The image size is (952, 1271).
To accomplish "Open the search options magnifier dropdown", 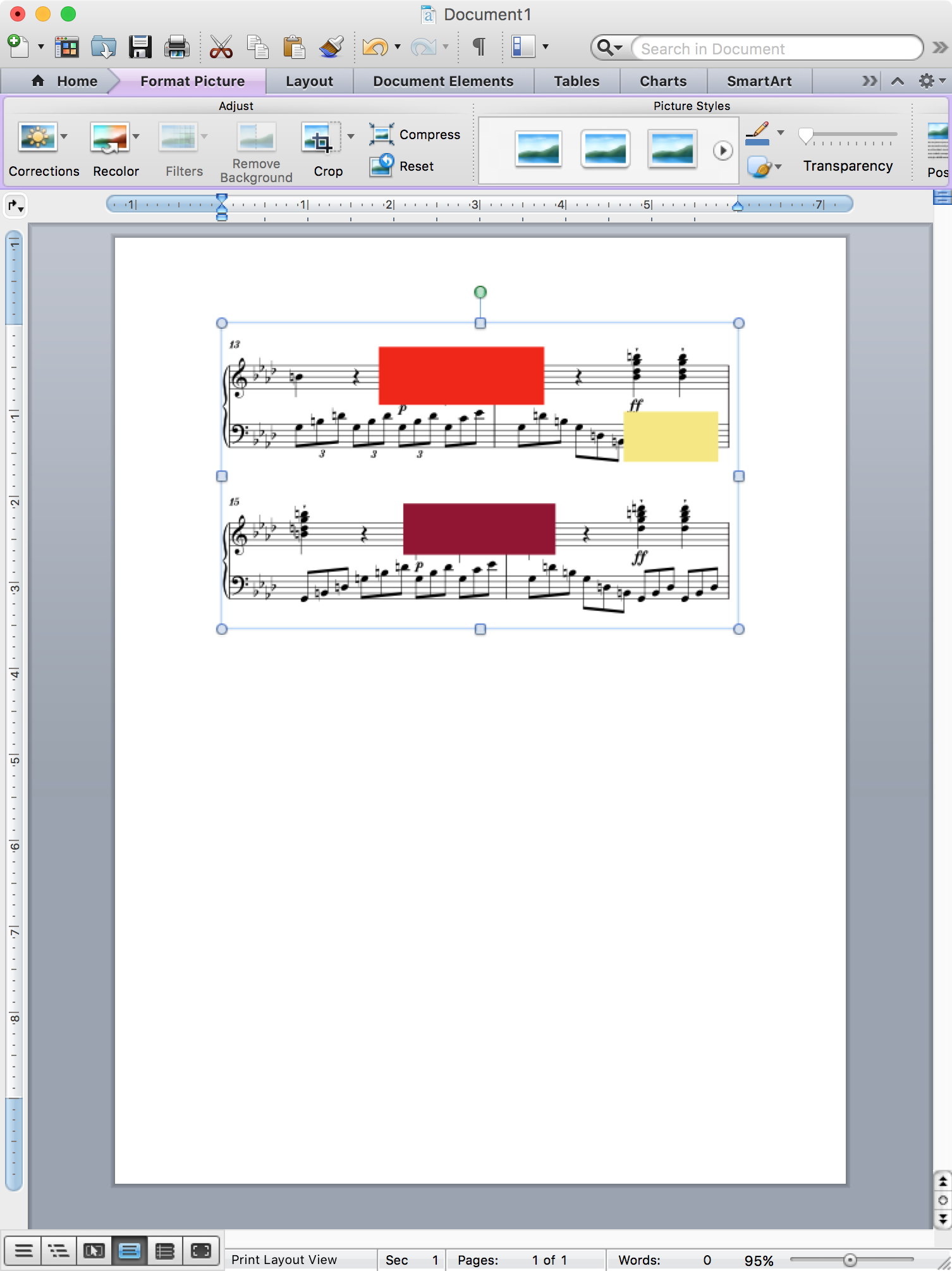I will coord(610,47).
